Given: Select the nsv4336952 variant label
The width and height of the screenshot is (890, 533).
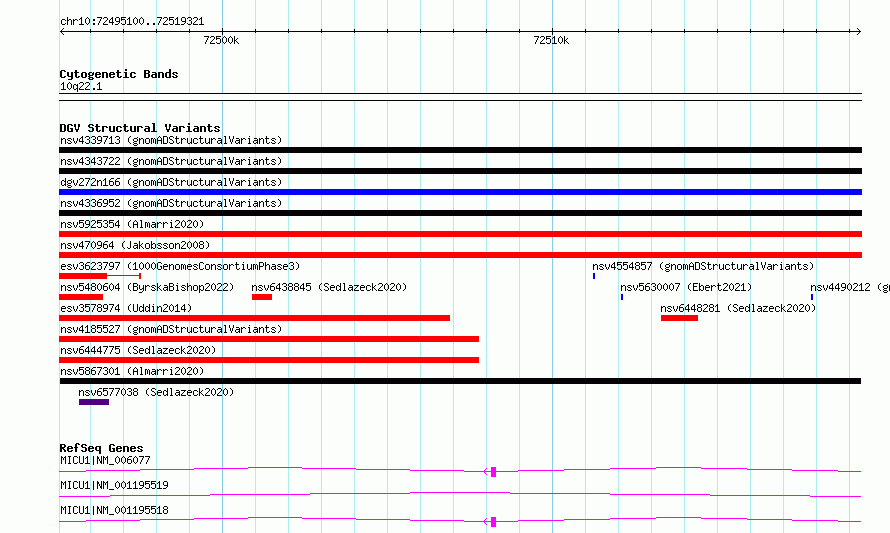Looking at the screenshot, I should click(171, 203).
